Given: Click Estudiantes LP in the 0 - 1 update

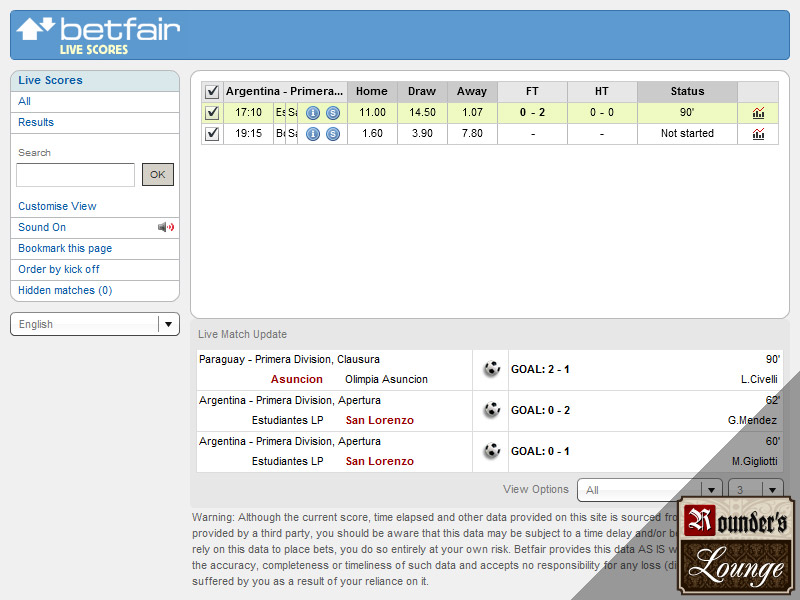Looking at the screenshot, I should 287,461.
